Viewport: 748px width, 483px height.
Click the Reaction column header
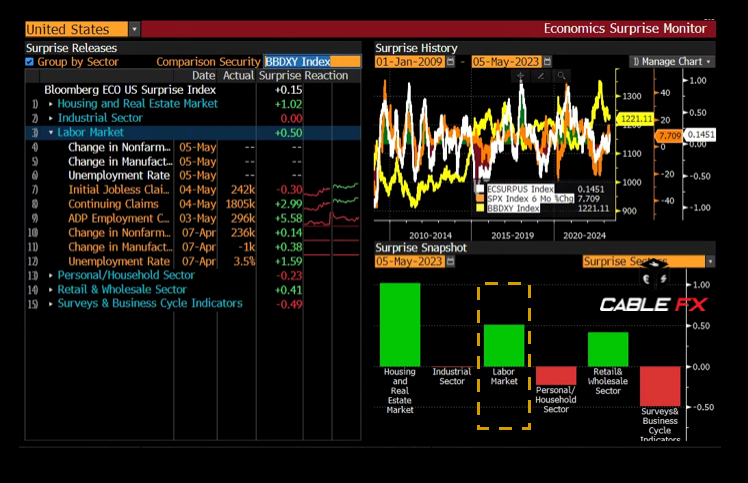[x=326, y=75]
